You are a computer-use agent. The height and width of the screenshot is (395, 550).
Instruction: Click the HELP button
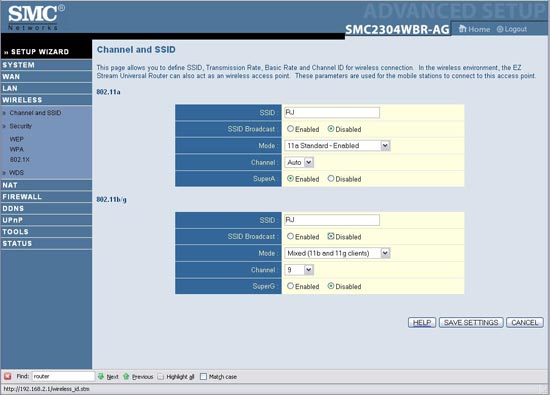pos(422,322)
